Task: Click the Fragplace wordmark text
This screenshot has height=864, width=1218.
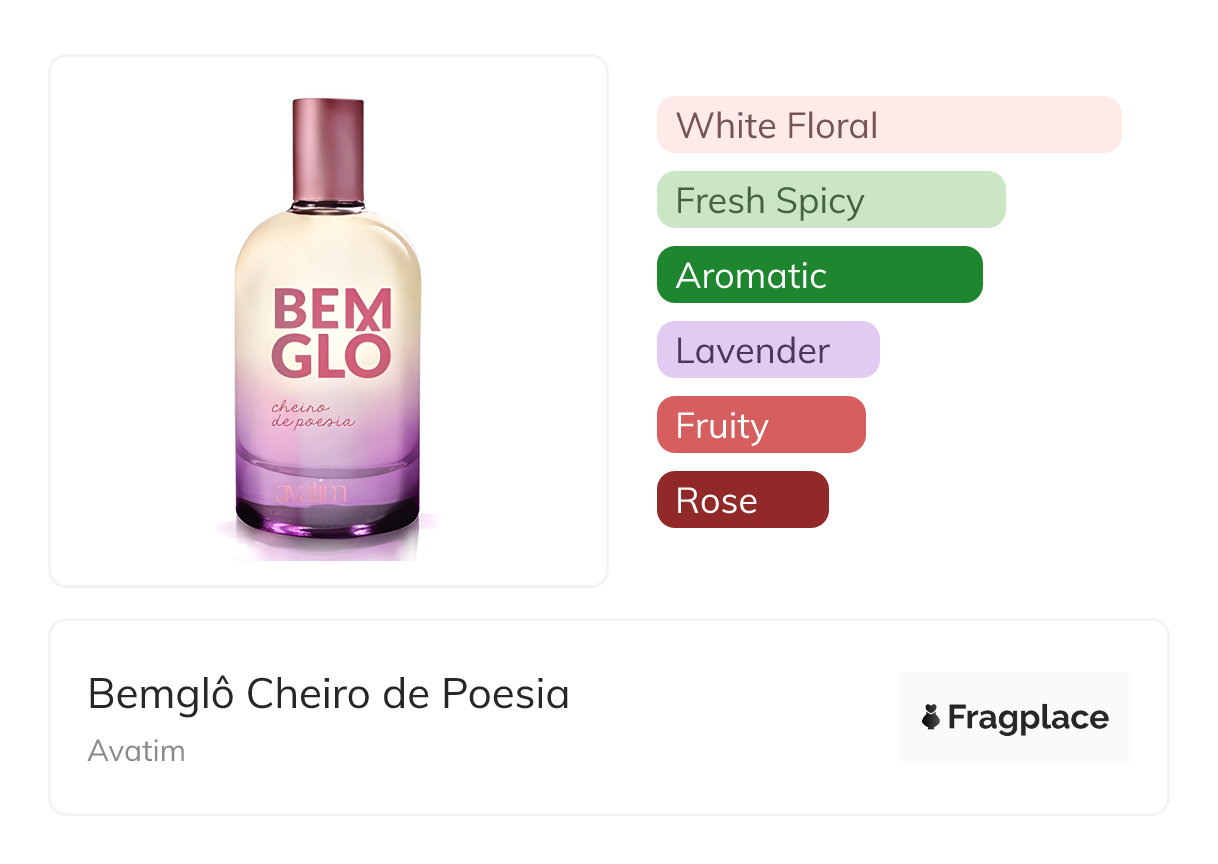Action: pos(1028,718)
